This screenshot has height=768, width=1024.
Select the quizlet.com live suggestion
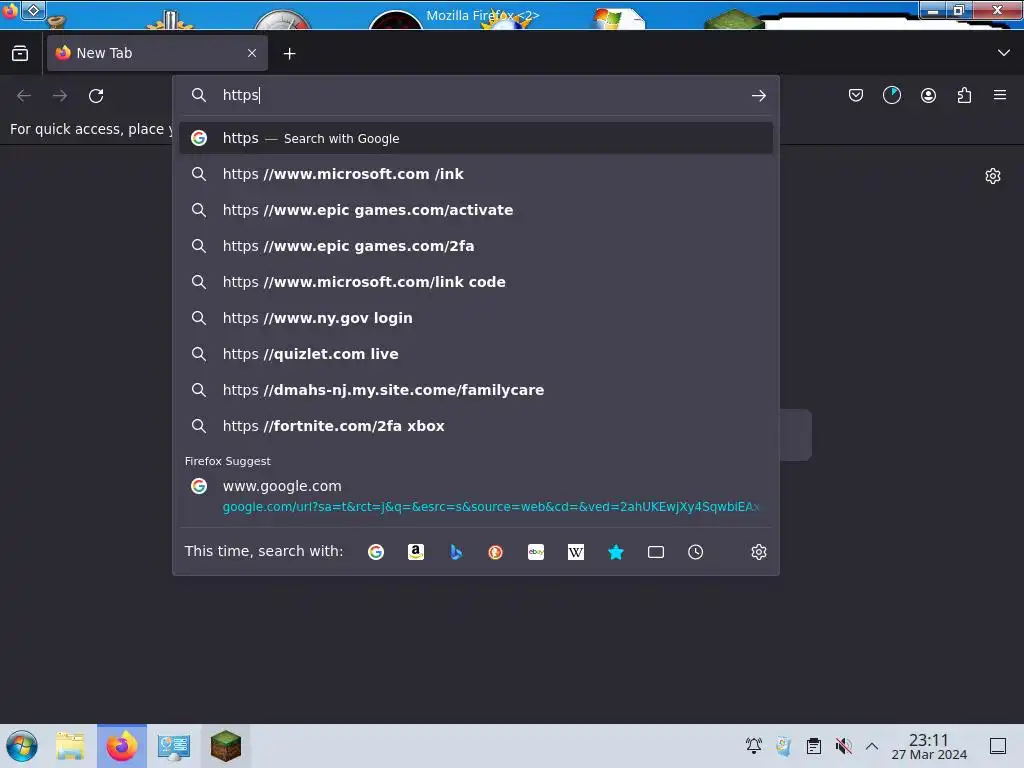[476, 353]
